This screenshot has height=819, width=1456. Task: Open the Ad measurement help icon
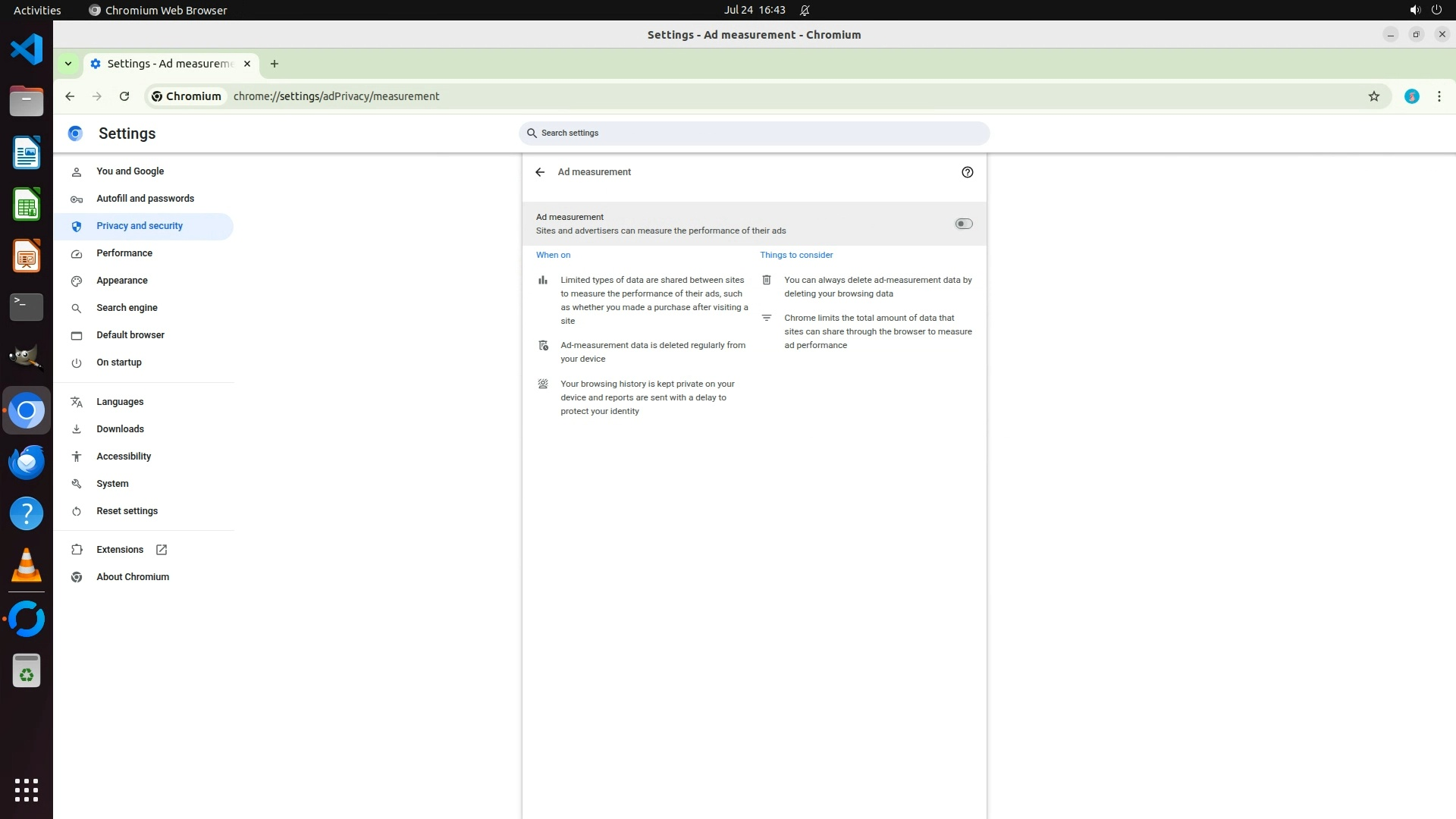967,172
